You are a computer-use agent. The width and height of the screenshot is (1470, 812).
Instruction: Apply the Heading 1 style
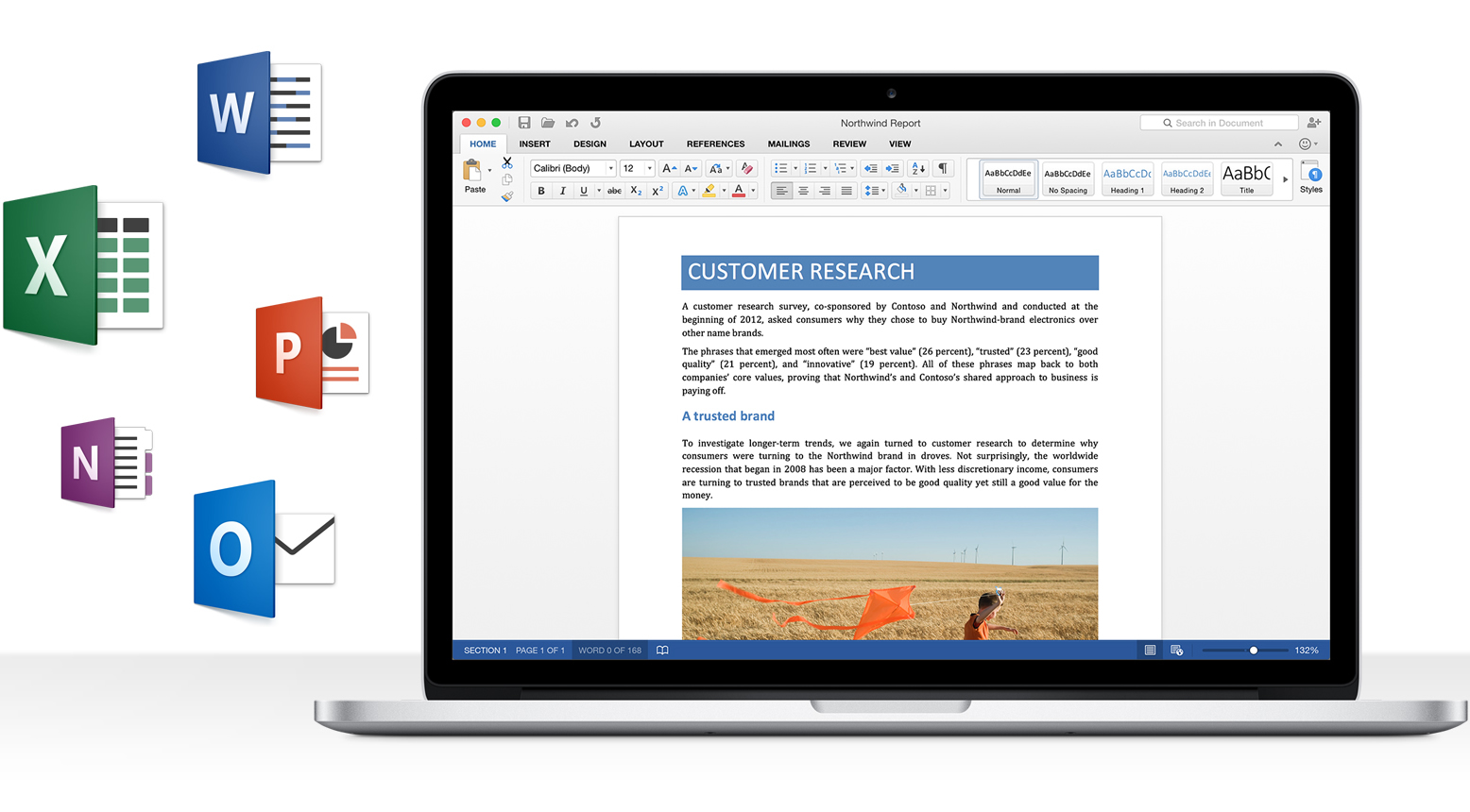1127,178
